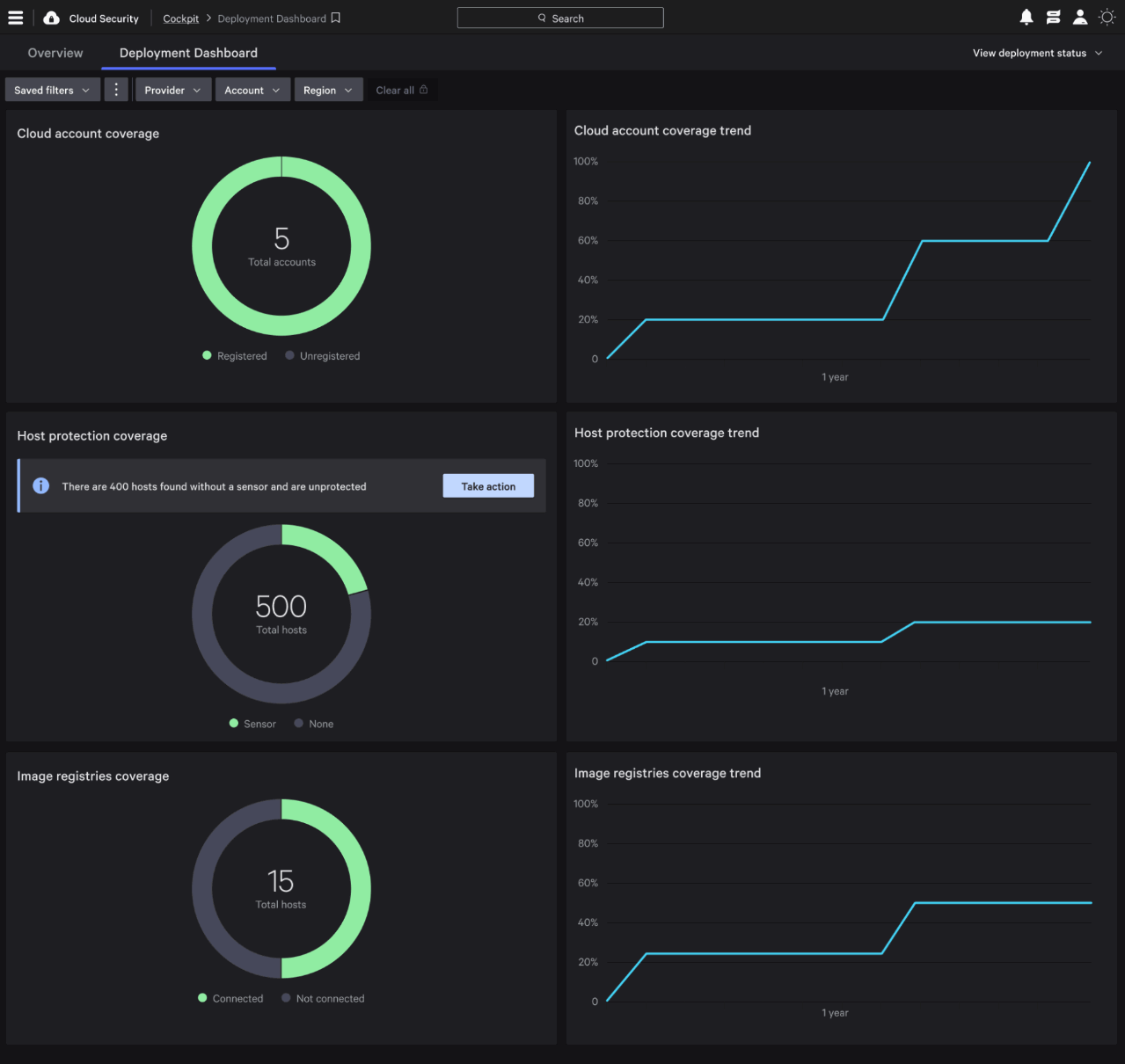Toggle the Connected legend in image registries
Image resolution: width=1125 pixels, height=1064 pixels.
pos(230,998)
